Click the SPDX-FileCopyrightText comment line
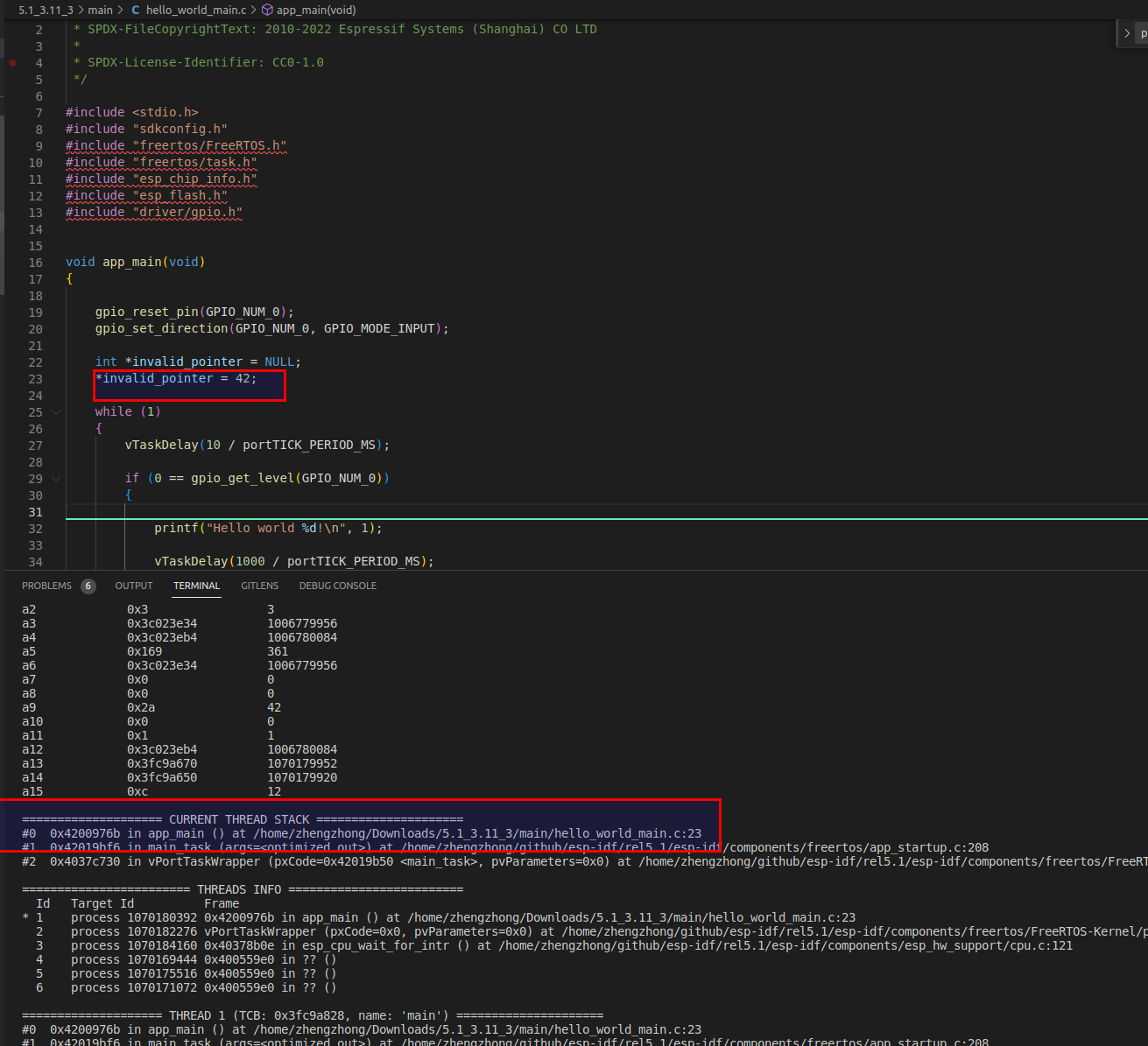The image size is (1148, 1046). click(335, 29)
